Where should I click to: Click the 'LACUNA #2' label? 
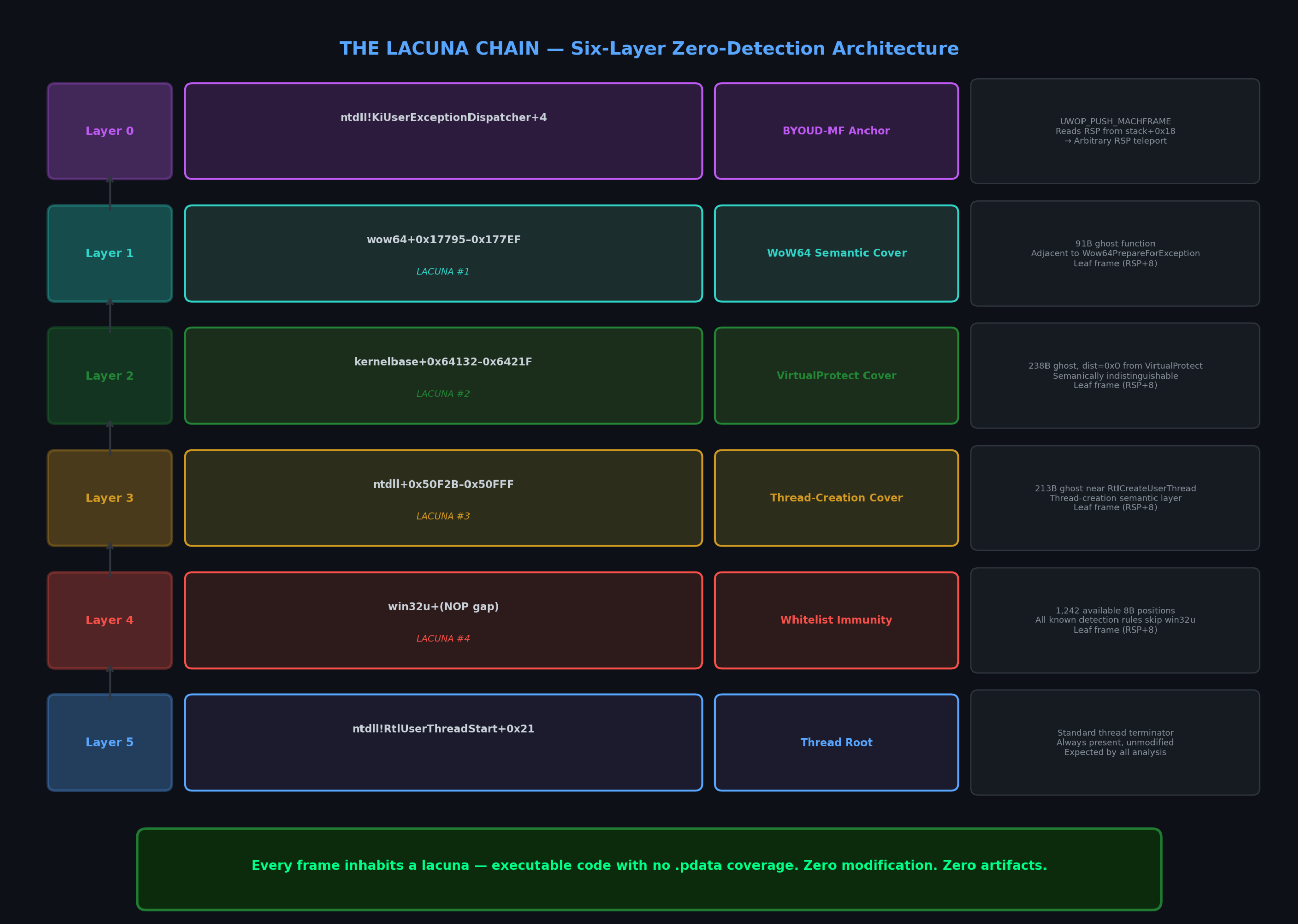(x=443, y=394)
